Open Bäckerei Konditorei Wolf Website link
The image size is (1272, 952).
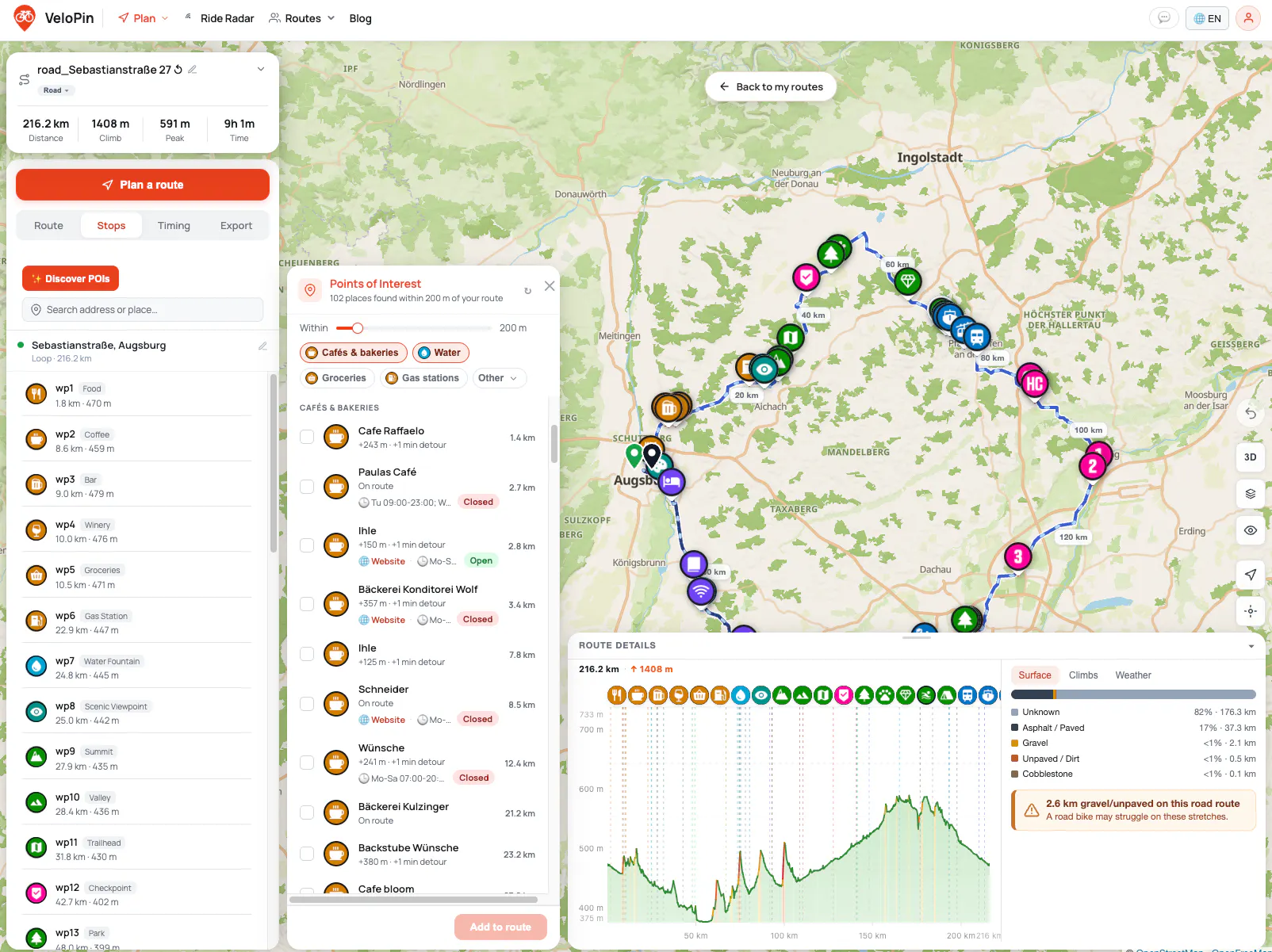click(x=381, y=620)
